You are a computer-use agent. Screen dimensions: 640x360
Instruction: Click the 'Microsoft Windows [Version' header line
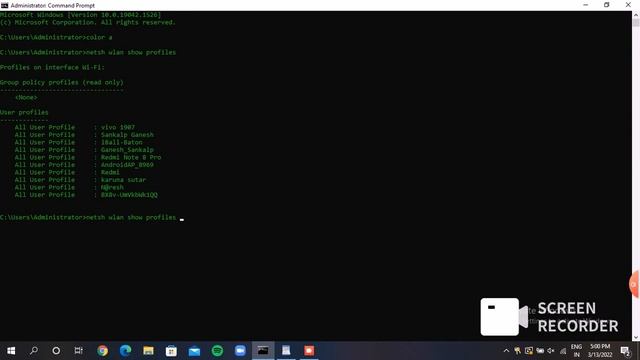click(80, 15)
